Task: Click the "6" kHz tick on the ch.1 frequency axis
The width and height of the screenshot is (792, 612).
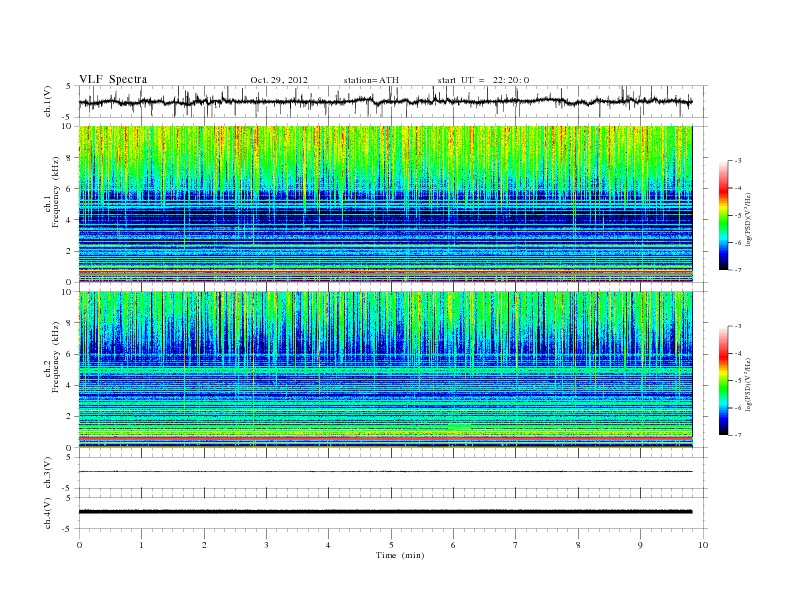Action: tap(69, 189)
